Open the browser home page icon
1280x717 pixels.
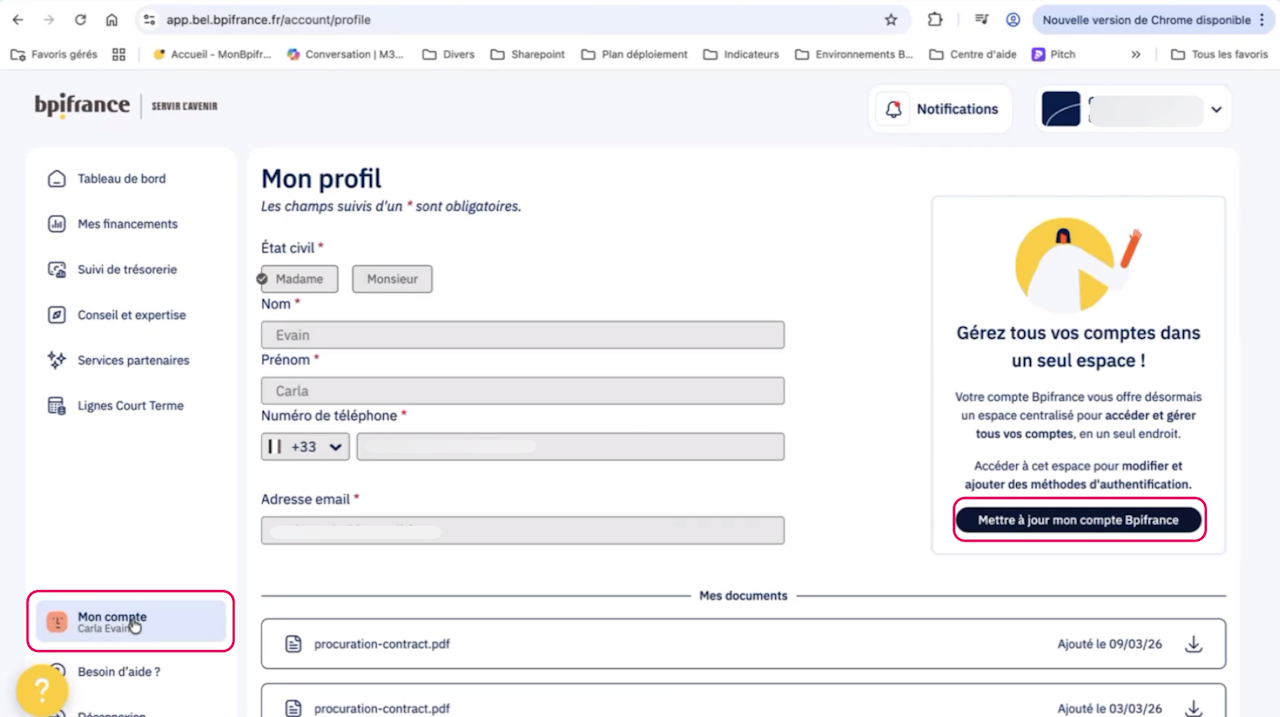112,20
